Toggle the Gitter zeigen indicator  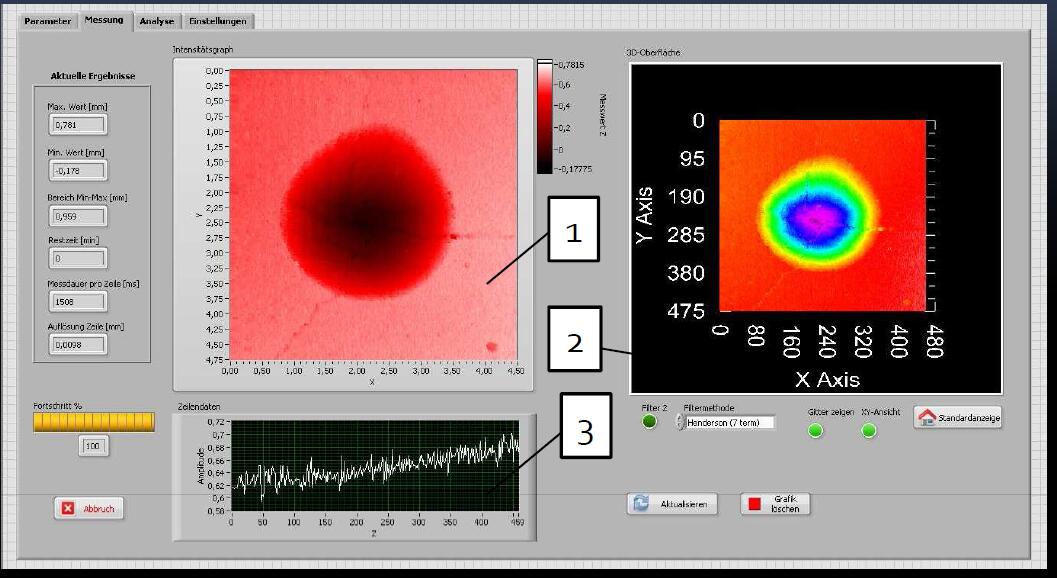click(x=816, y=430)
